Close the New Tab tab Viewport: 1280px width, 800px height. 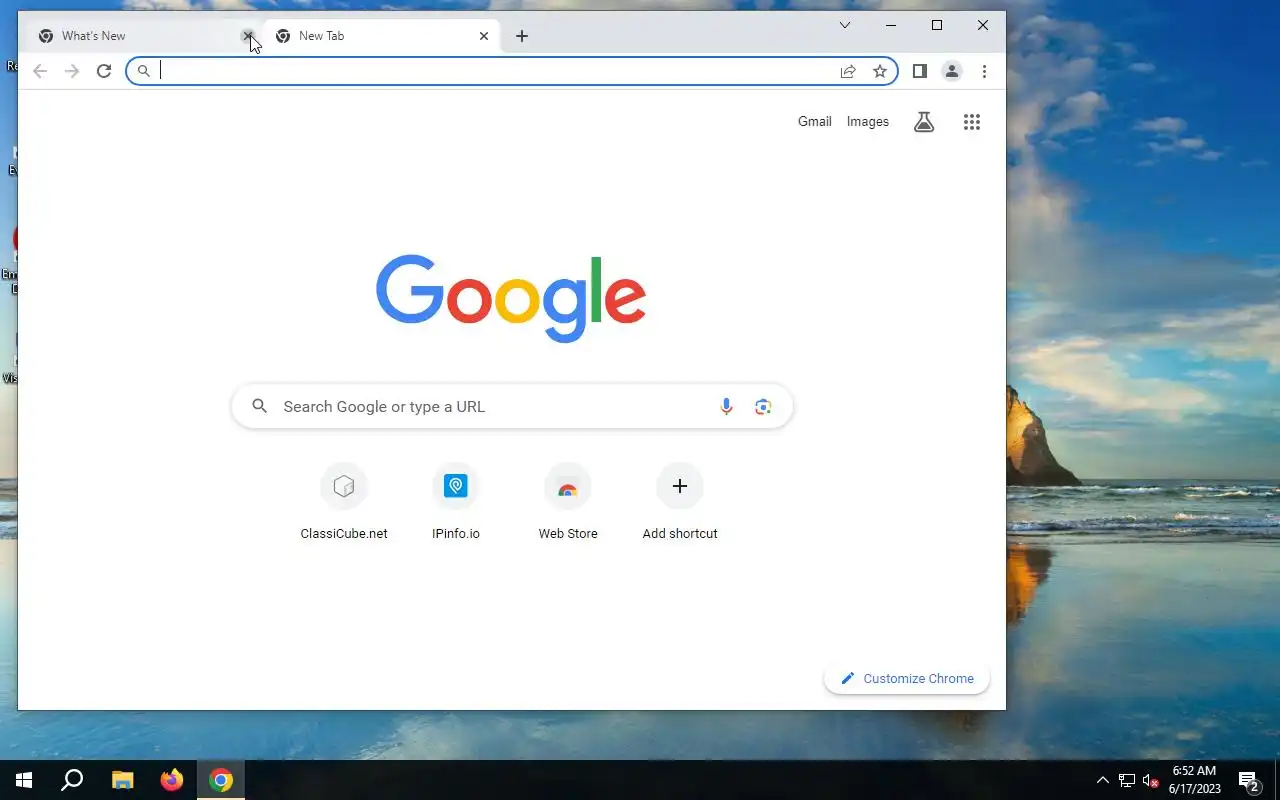coord(484,36)
